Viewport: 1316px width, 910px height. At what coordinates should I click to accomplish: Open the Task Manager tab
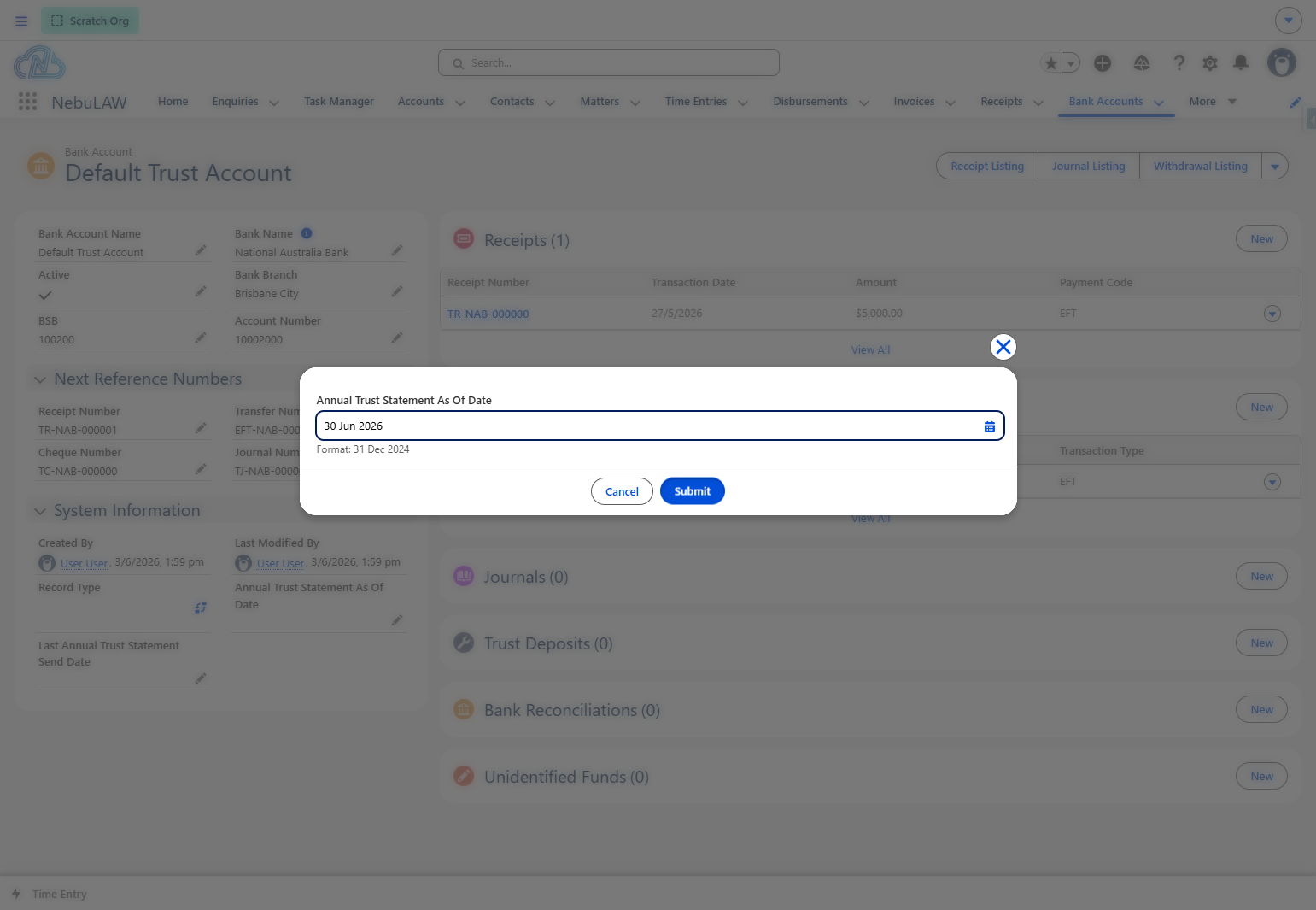pyautogui.click(x=339, y=102)
